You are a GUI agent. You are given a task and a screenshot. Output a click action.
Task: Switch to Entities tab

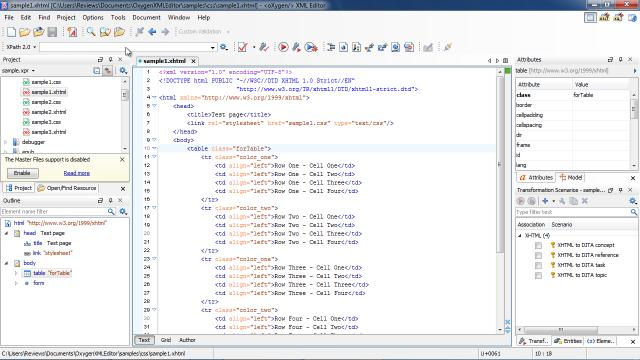tap(568, 341)
